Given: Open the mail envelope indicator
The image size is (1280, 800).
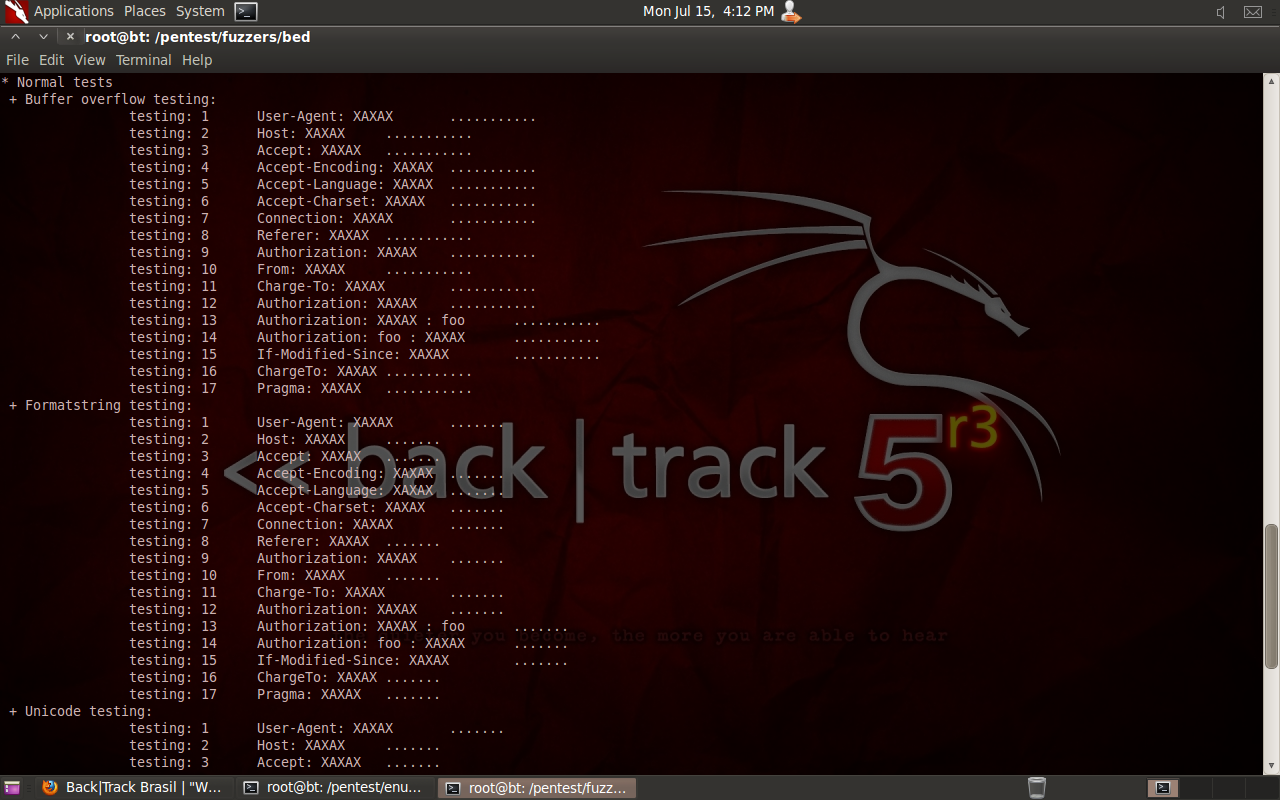Looking at the screenshot, I should coord(1253,12).
